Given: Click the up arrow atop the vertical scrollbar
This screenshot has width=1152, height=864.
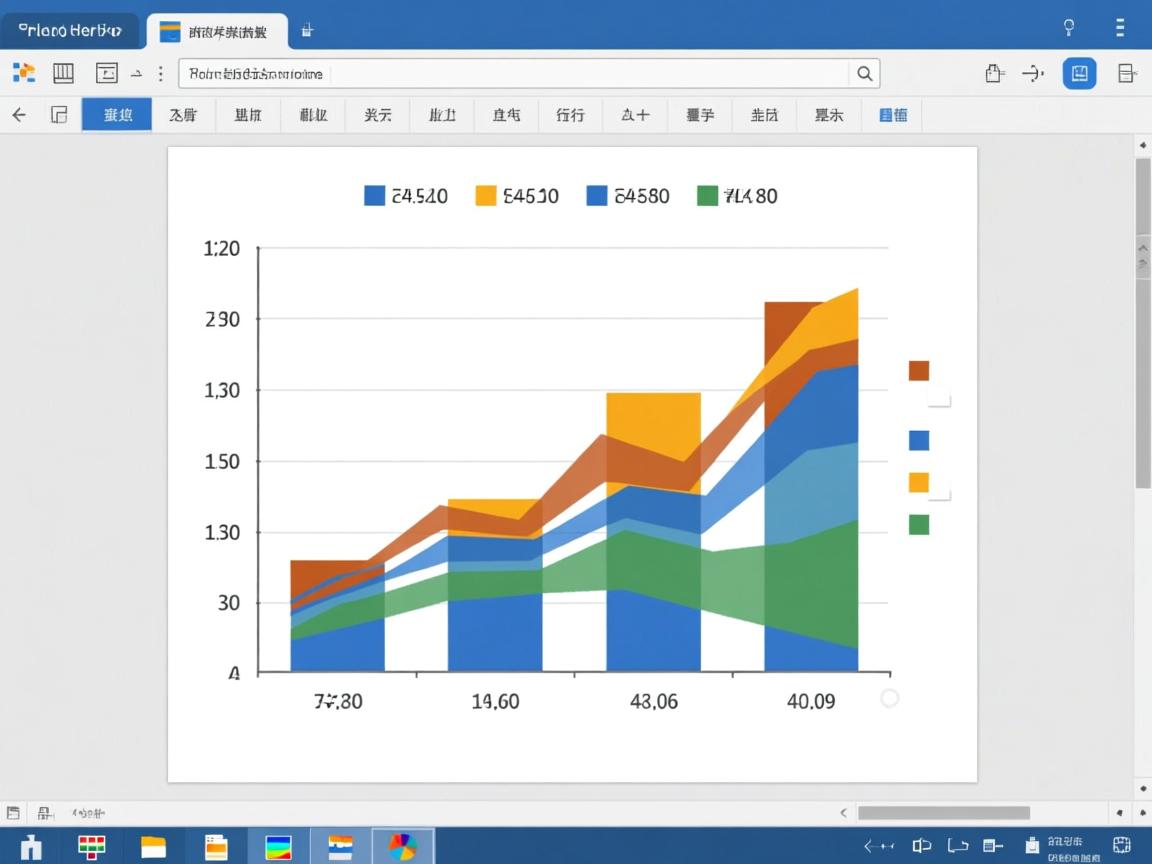Looking at the screenshot, I should pos(1143,146).
